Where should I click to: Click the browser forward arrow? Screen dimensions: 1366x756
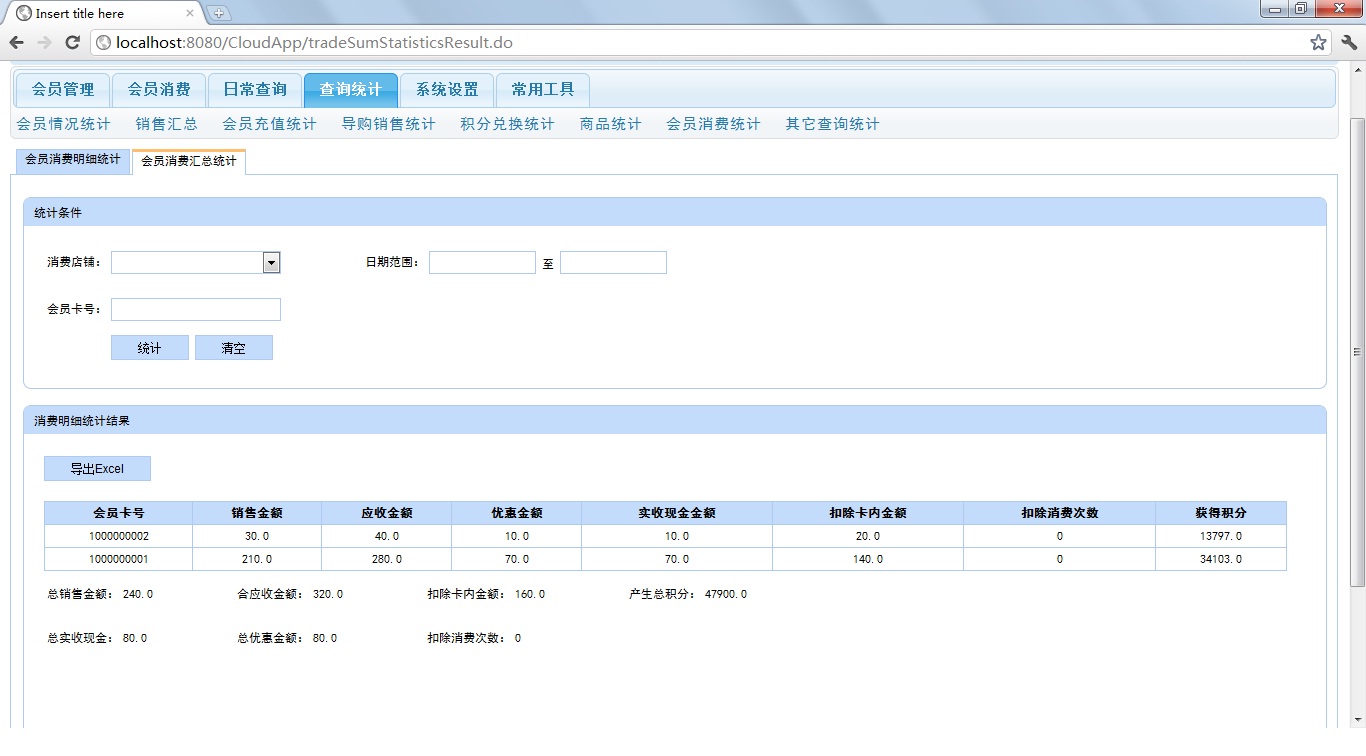(x=44, y=42)
